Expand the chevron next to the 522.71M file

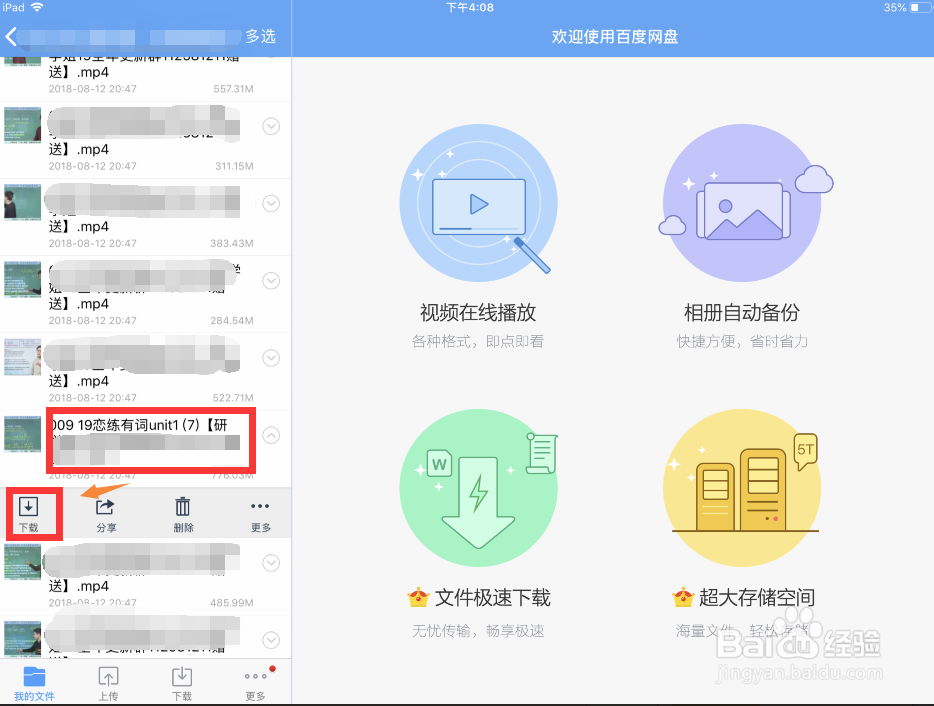point(271,357)
